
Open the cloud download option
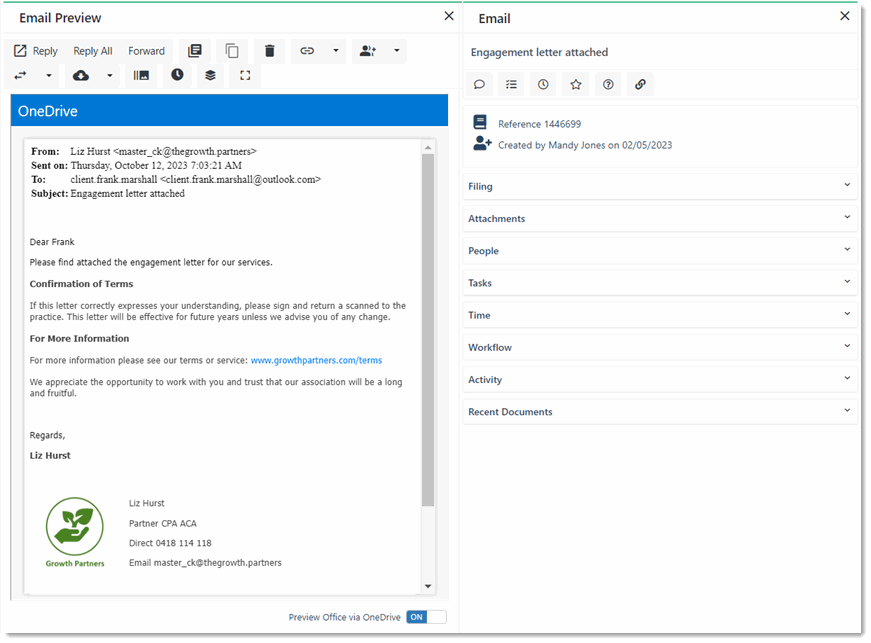click(x=80, y=75)
